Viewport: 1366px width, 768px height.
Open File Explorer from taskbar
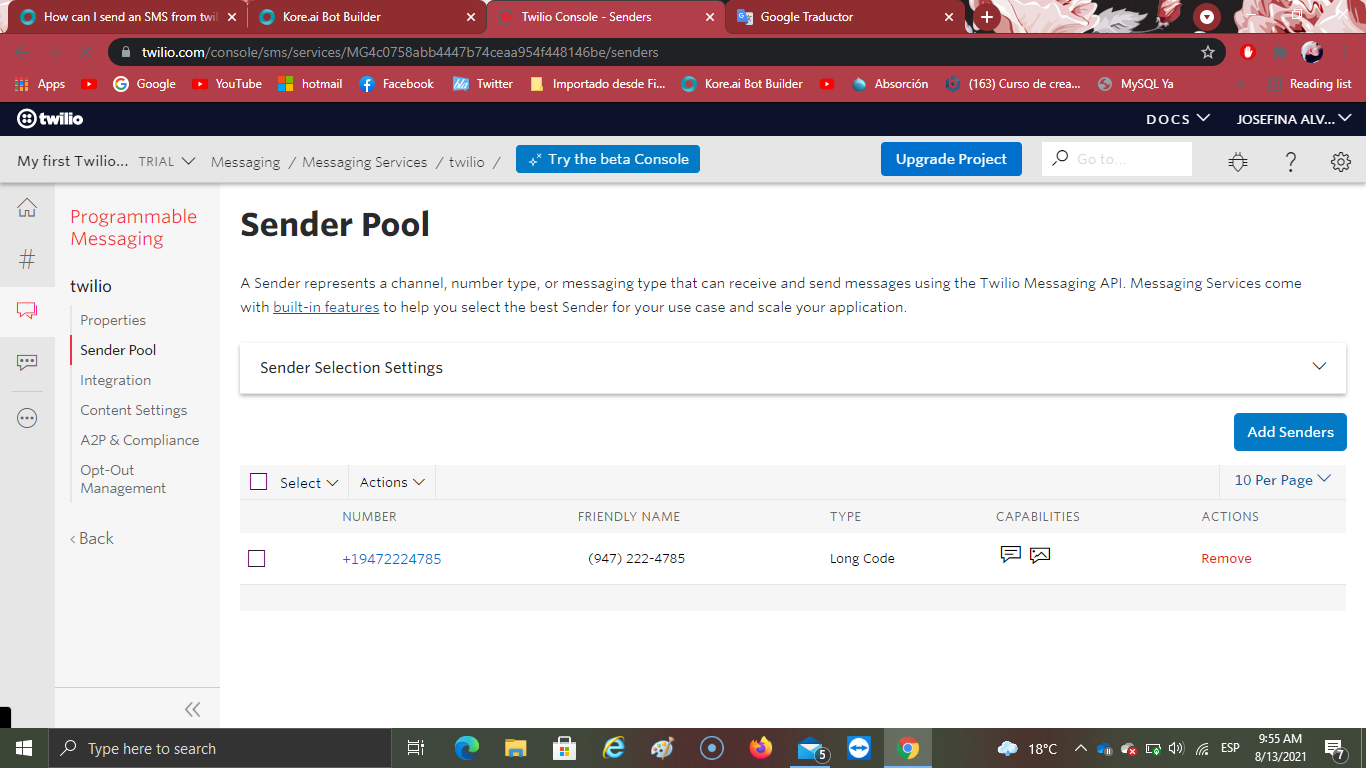pos(515,748)
